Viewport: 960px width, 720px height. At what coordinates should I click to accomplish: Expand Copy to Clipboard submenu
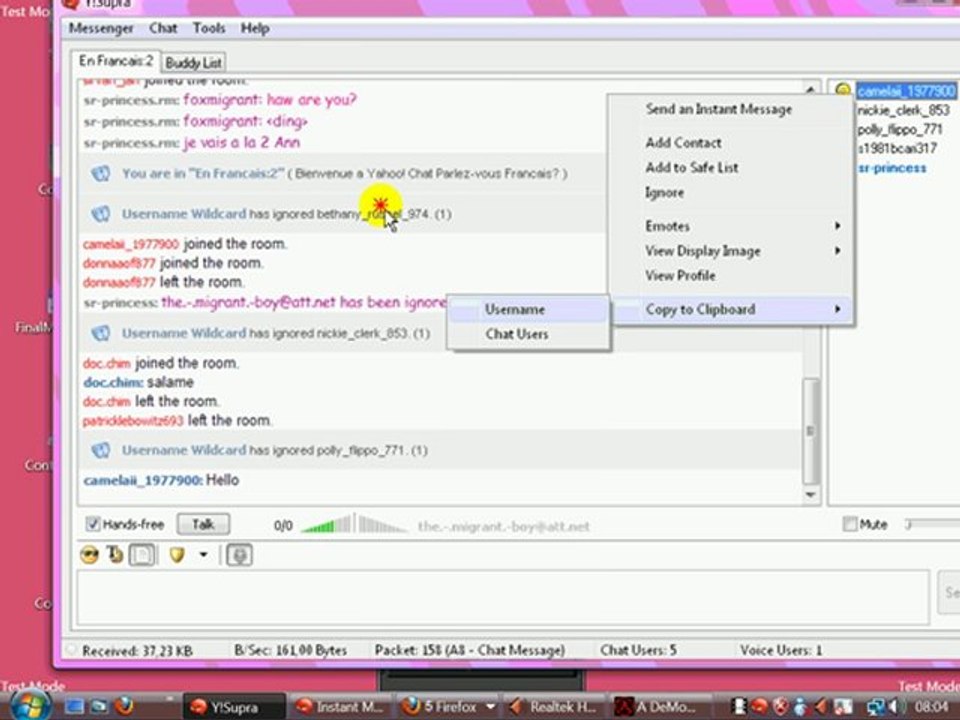pos(731,309)
